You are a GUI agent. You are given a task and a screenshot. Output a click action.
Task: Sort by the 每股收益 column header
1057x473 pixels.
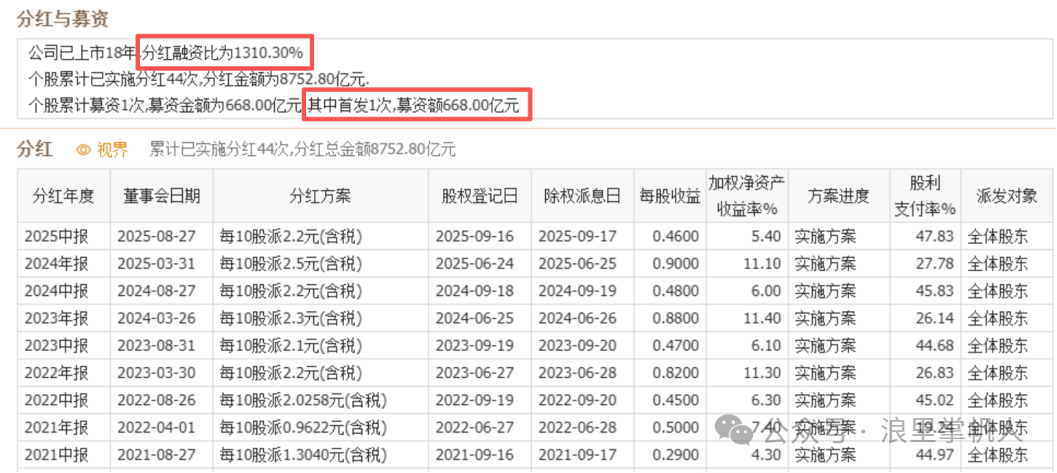coord(669,196)
